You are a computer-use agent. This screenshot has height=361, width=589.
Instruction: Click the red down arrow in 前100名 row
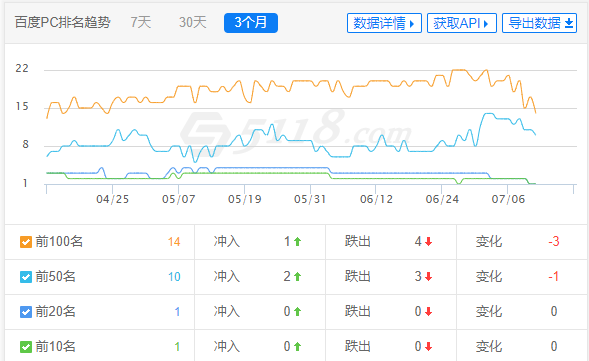(428, 242)
